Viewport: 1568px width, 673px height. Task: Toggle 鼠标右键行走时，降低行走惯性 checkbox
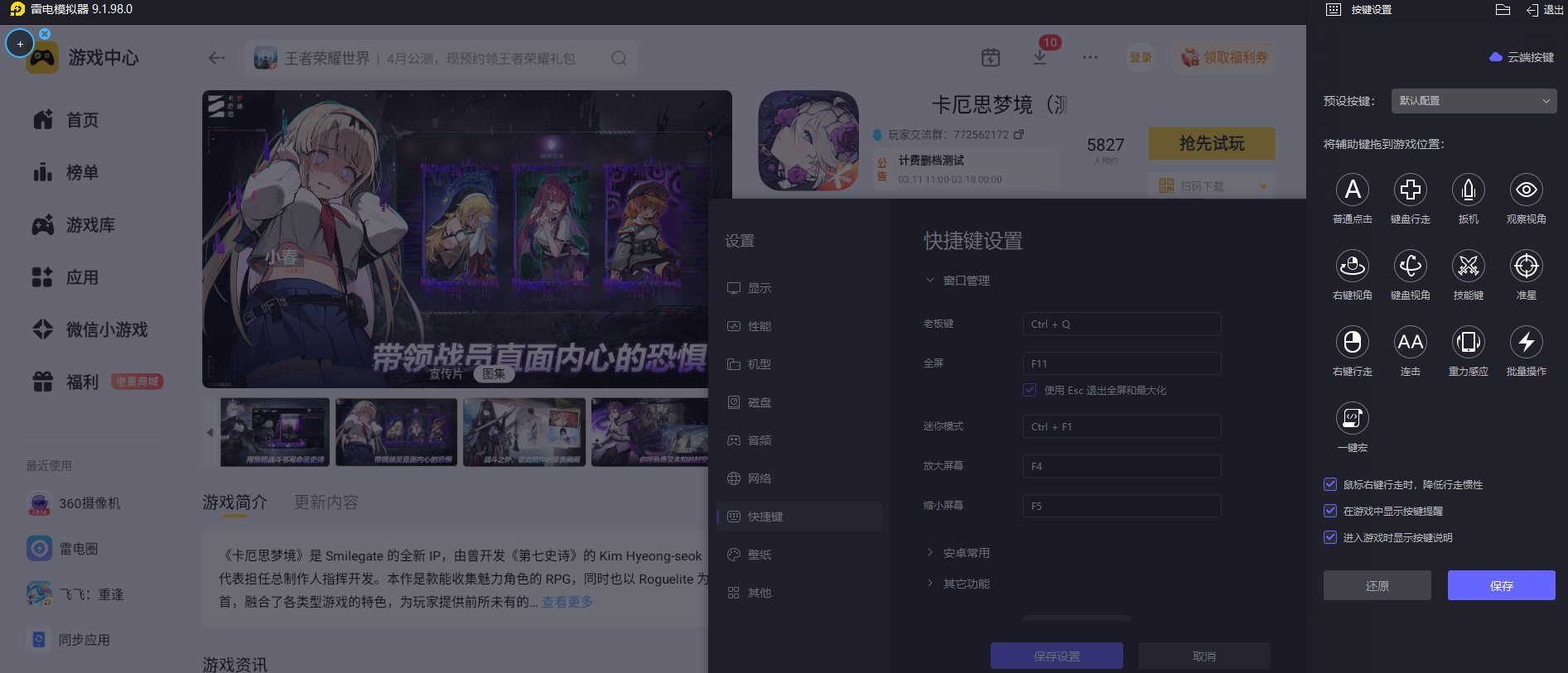(x=1330, y=485)
